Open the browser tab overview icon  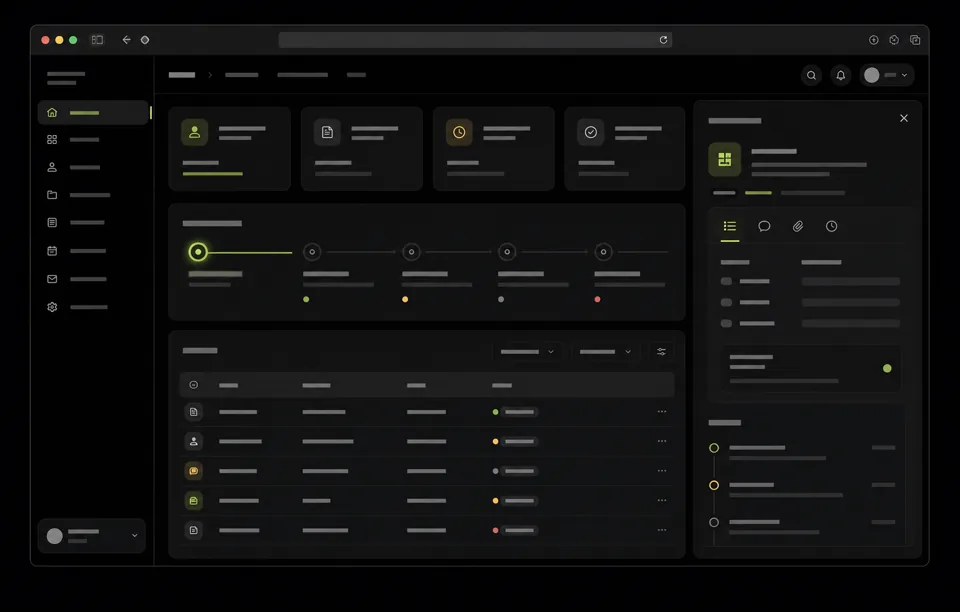point(915,40)
